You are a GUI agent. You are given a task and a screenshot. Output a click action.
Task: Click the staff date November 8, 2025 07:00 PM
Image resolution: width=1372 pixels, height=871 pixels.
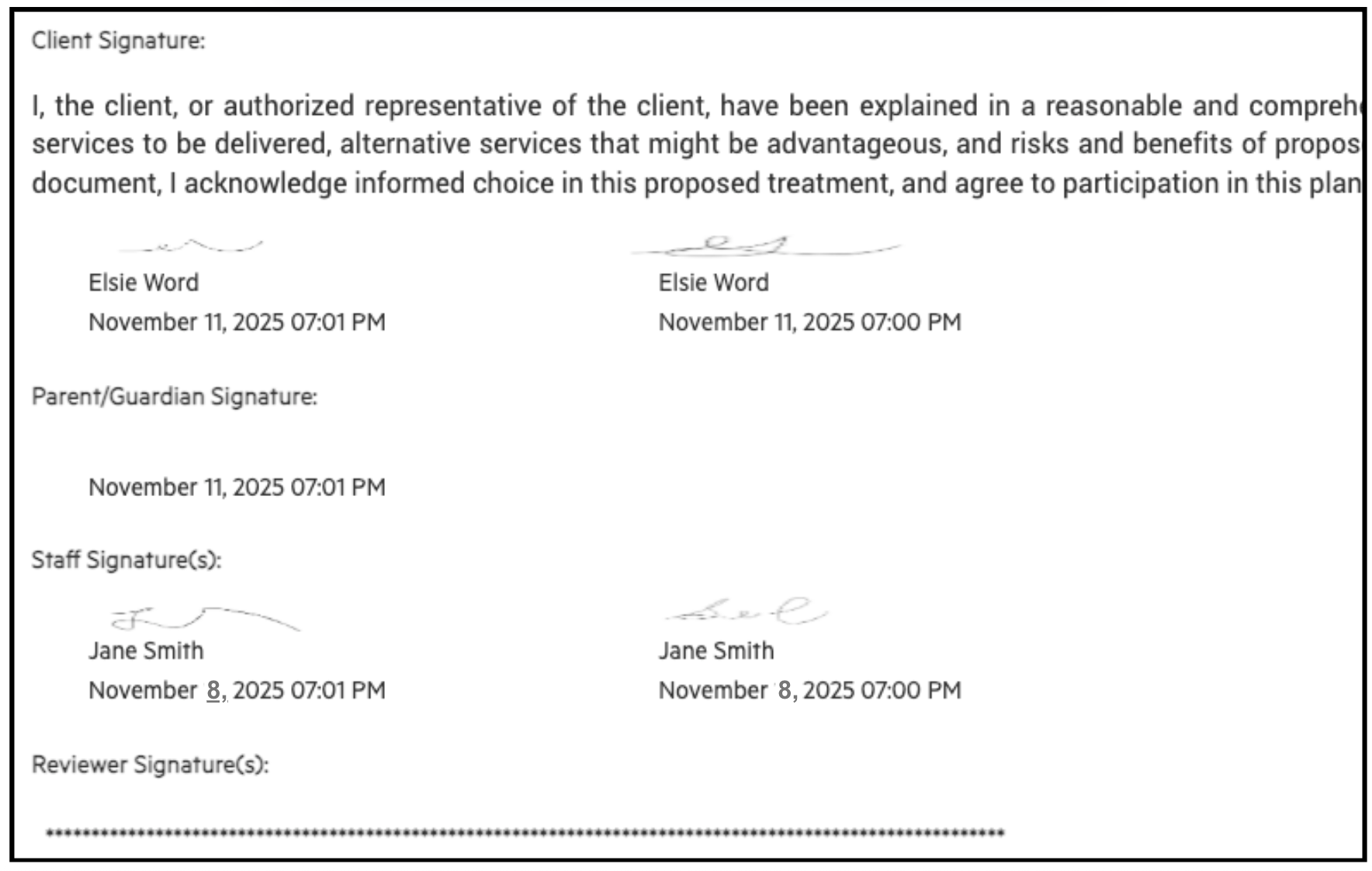(x=809, y=690)
